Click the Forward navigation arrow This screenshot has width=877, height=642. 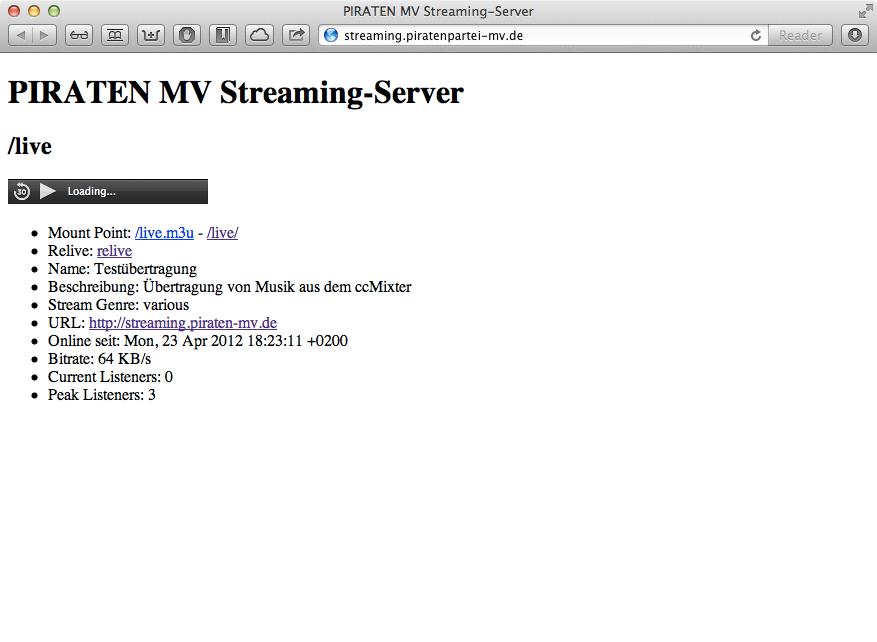(x=45, y=35)
